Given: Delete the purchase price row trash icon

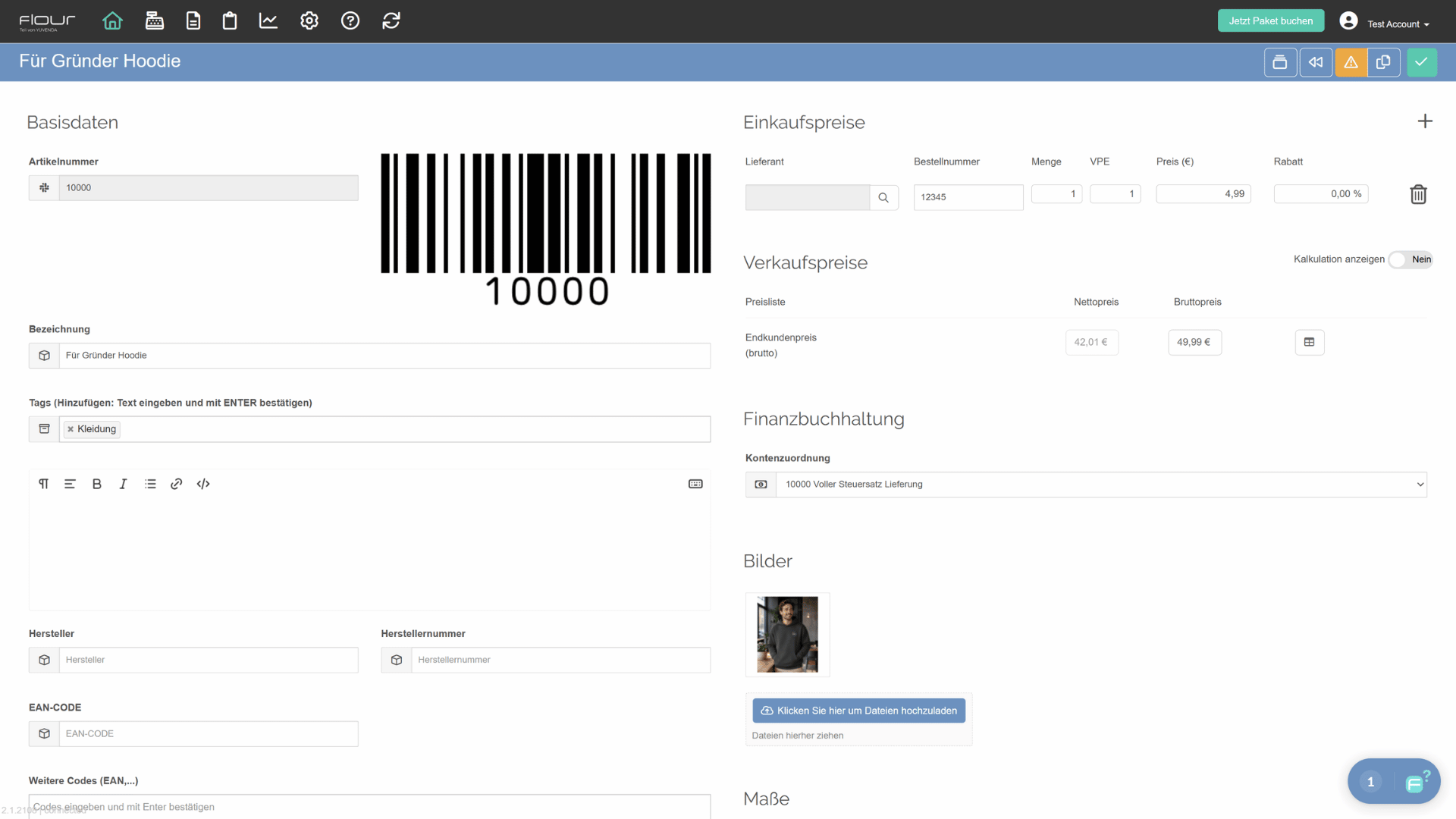Looking at the screenshot, I should click(1418, 195).
